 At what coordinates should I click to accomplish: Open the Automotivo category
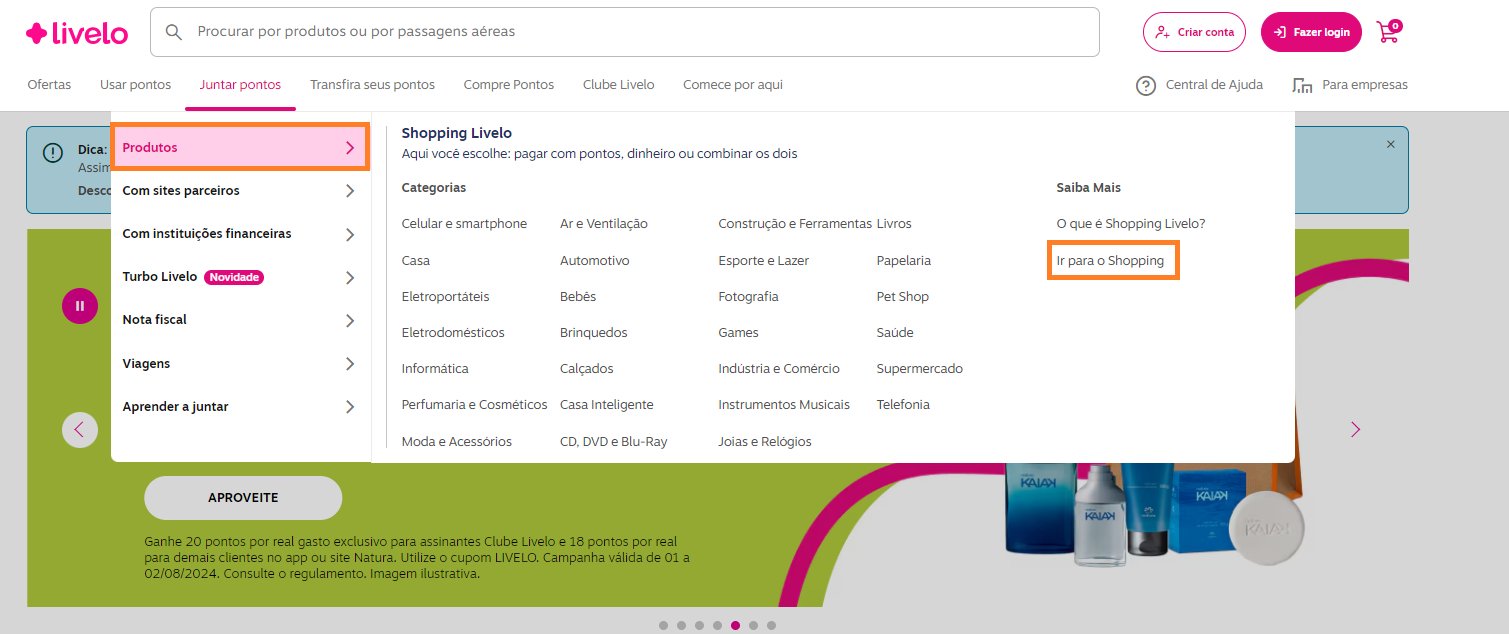point(595,261)
